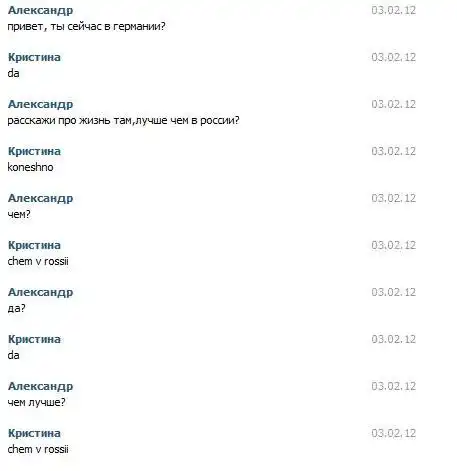Screen dimensions: 457x471
Task: Select the message text 'привет, ты сейчас в германии?'
Action: (86, 26)
